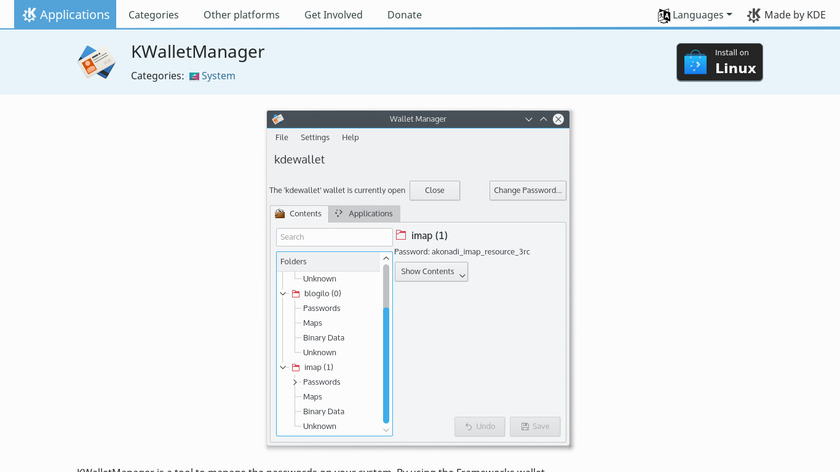Screen dimensions: 840x472
Task: Maximize the Wallet Manager window
Action: pos(543,119)
